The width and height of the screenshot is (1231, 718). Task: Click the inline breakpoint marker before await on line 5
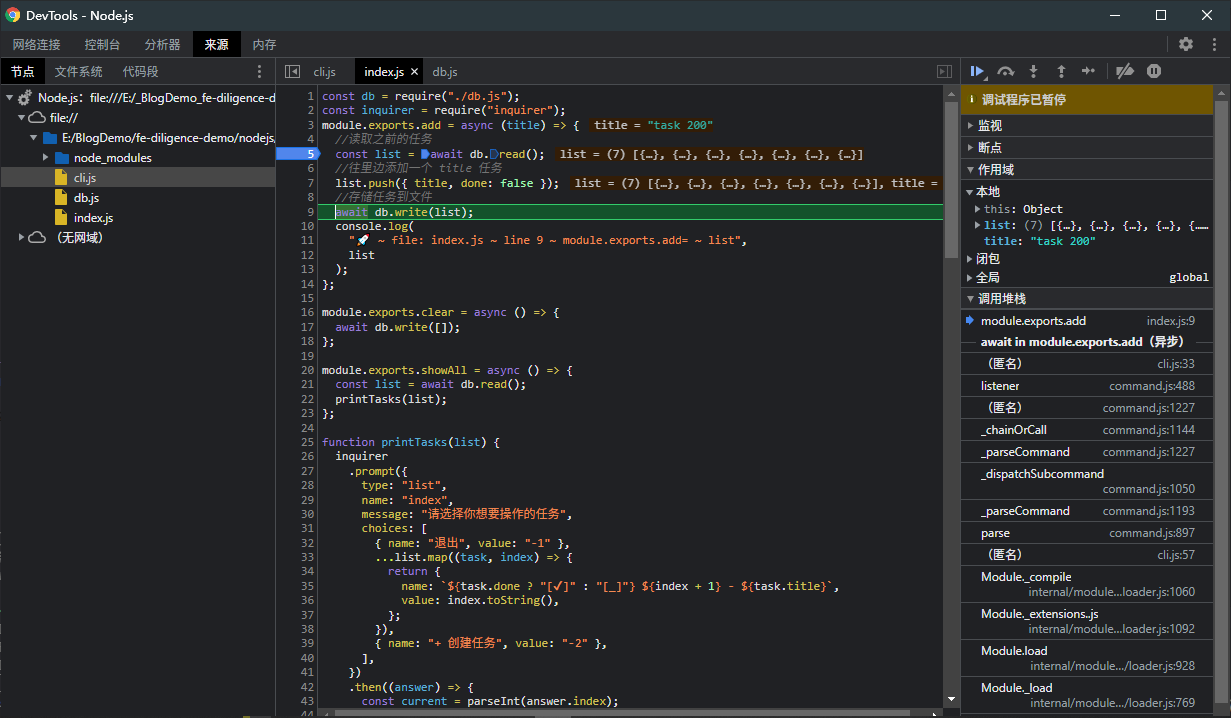425,154
